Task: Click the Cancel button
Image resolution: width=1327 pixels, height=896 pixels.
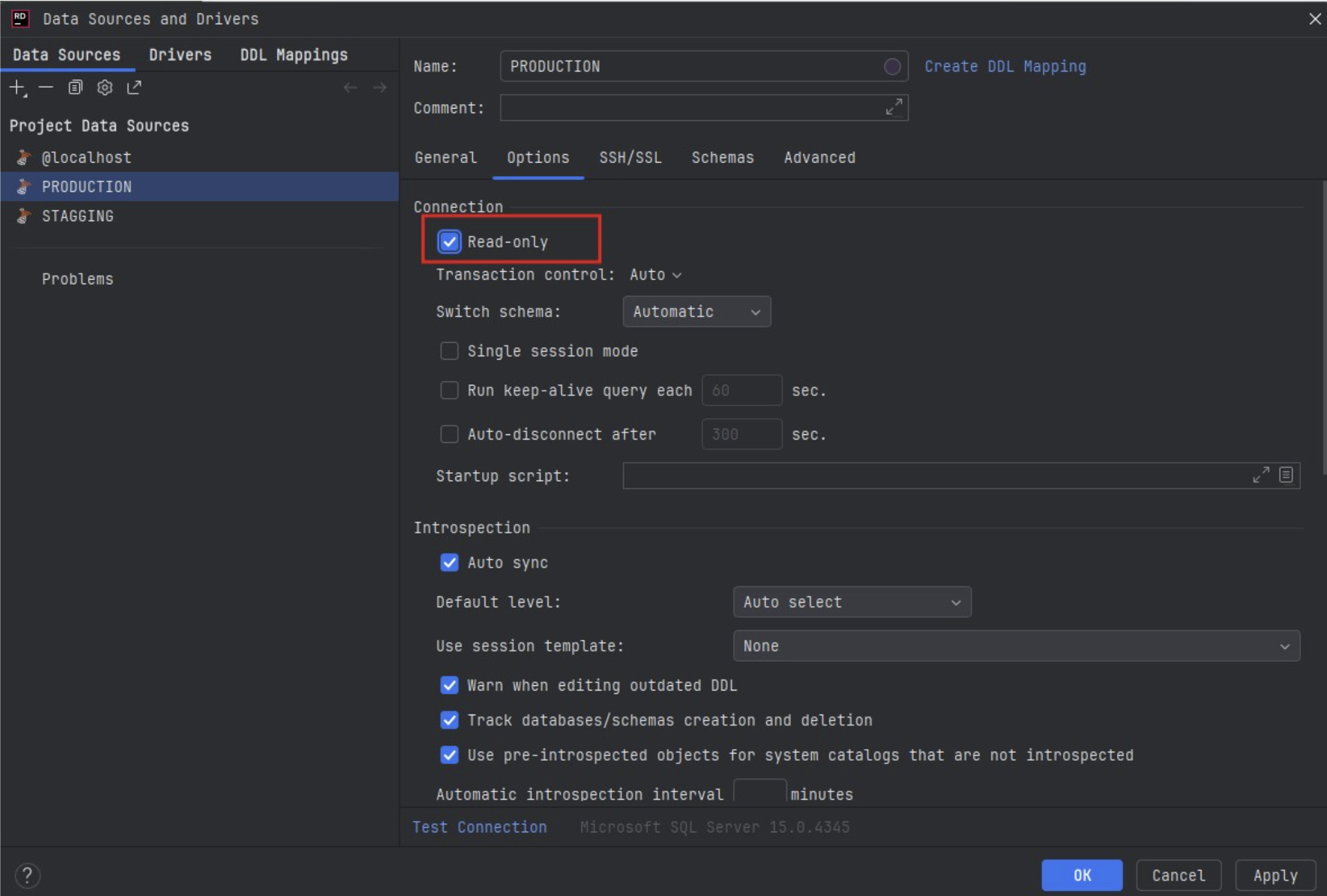Action: [1179, 875]
